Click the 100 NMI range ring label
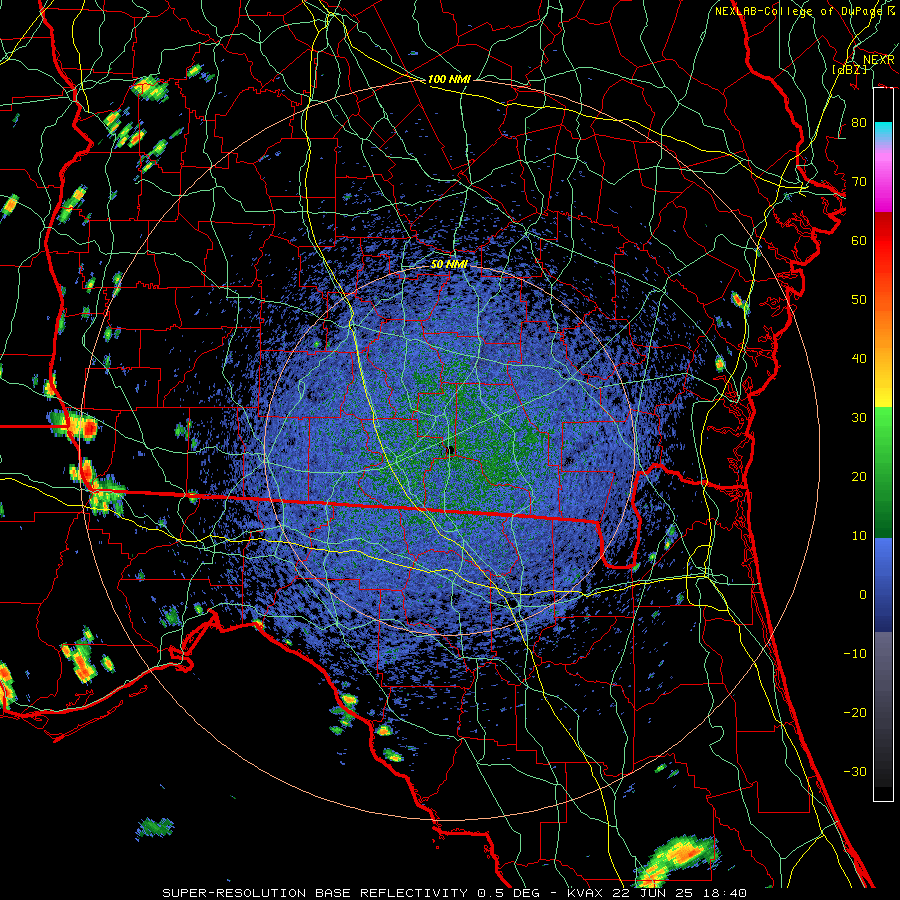 (449, 79)
